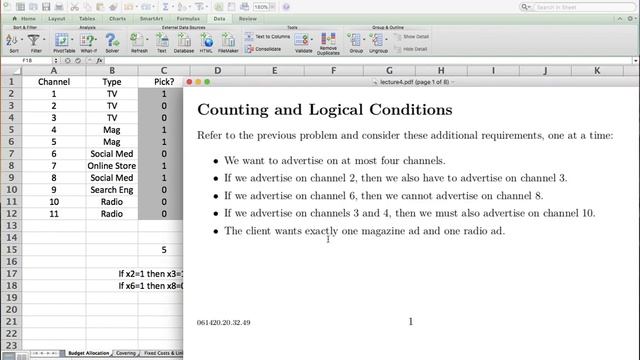Screen dimensions: 640x360
Task: Click the cell text If x6=1 then x8=0
Action: click(x=151, y=286)
